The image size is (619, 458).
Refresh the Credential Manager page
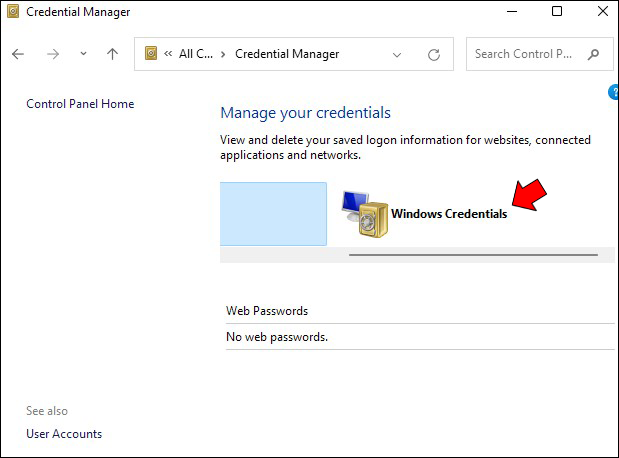pyautogui.click(x=434, y=54)
